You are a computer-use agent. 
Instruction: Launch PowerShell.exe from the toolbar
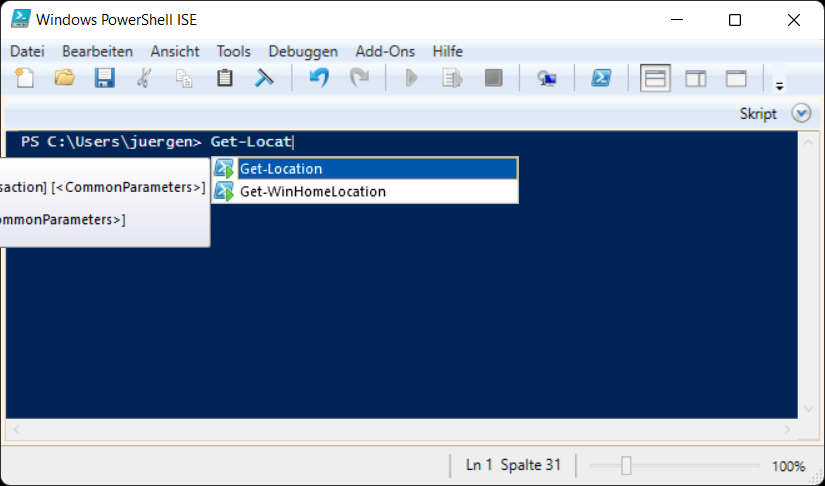coord(601,78)
